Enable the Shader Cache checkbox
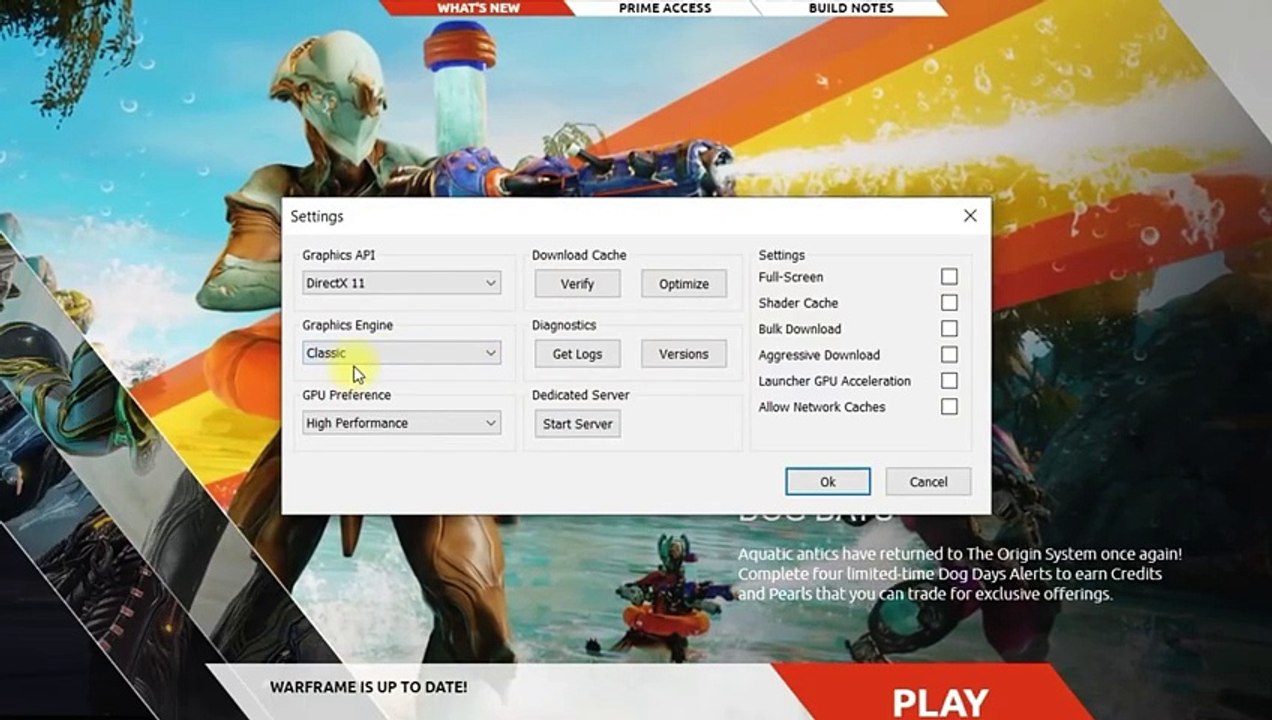The image size is (1272, 720). [x=949, y=303]
